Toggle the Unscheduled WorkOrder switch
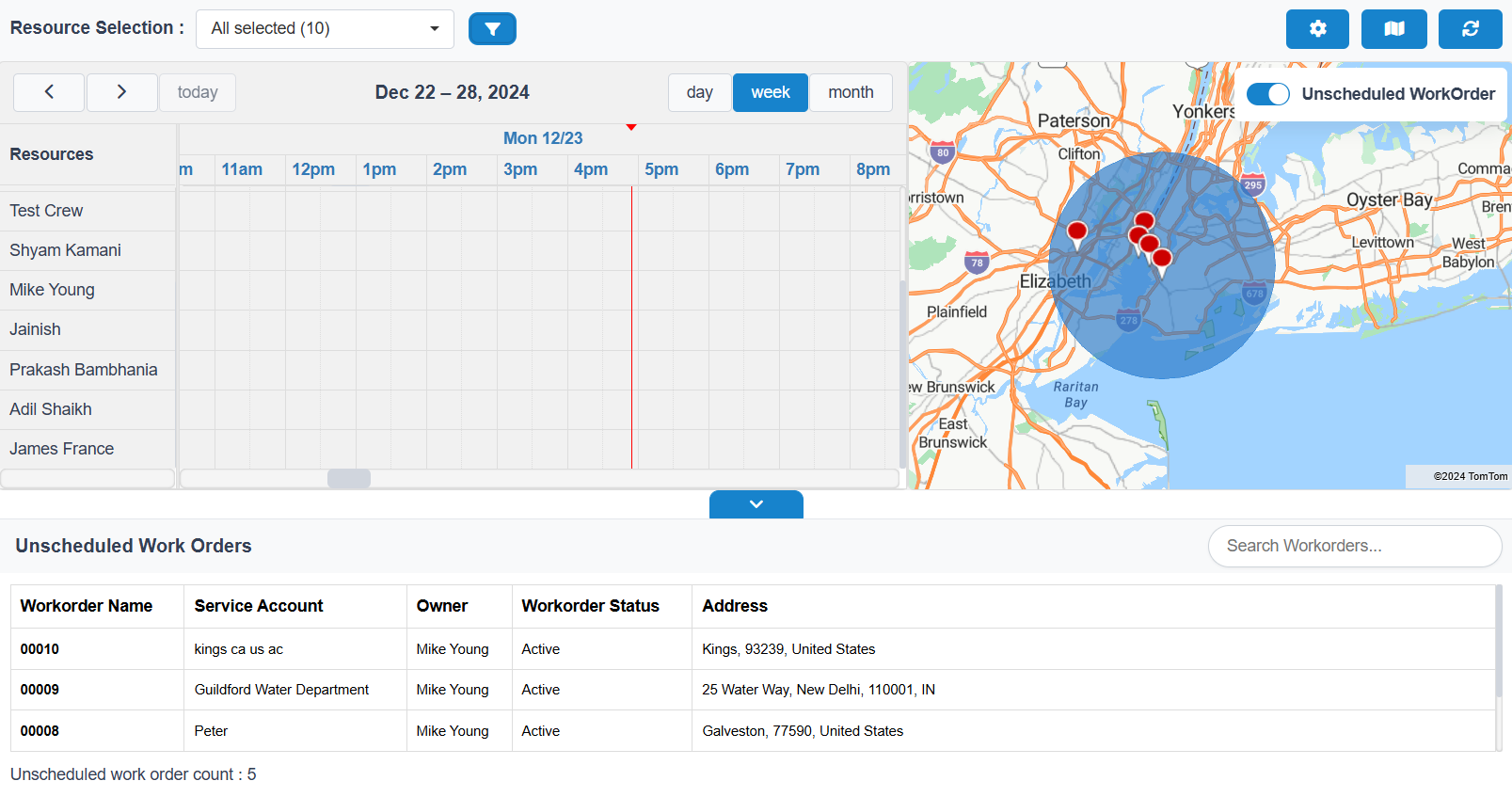 point(1267,94)
